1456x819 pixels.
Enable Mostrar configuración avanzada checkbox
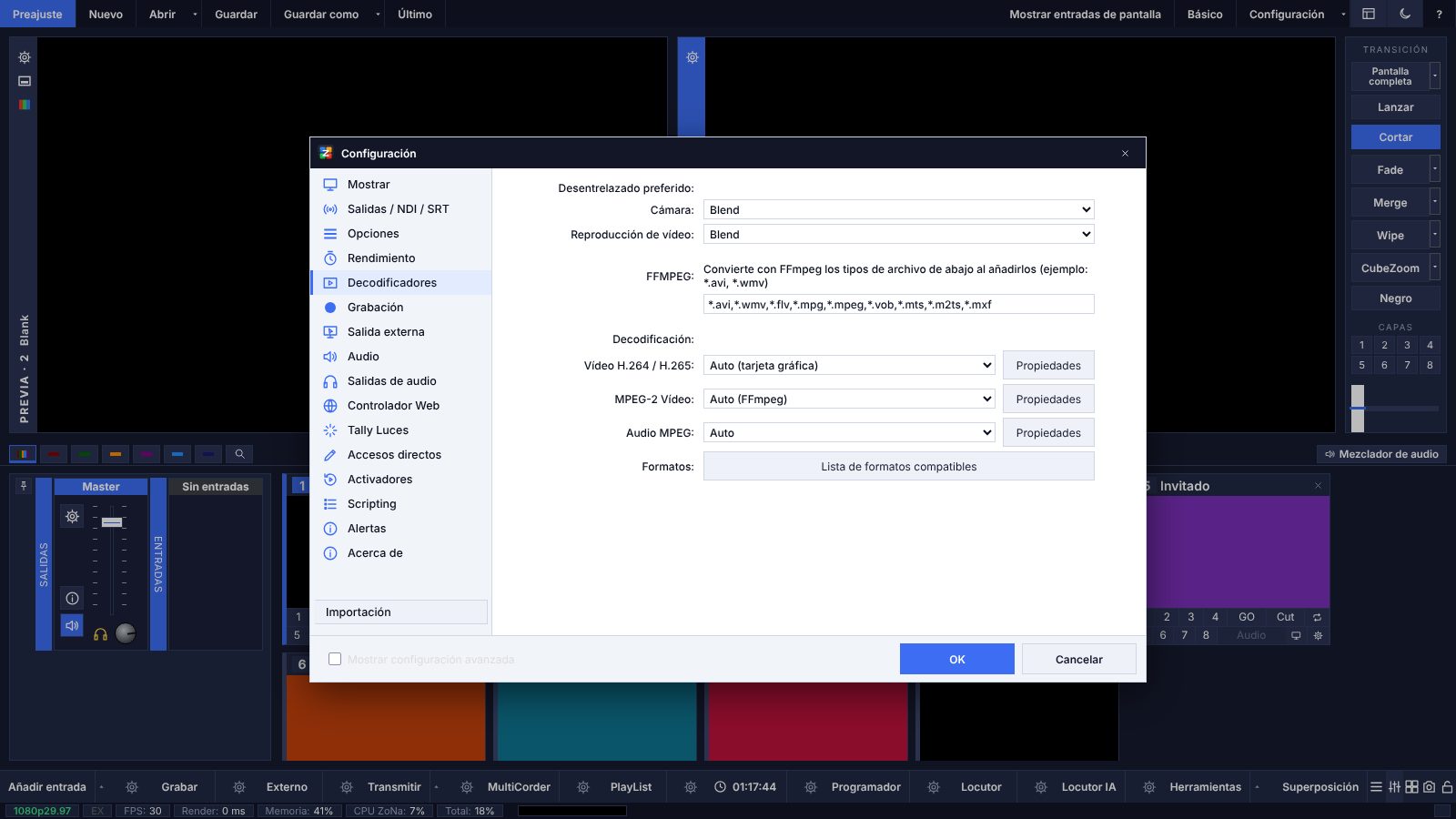pyautogui.click(x=335, y=659)
